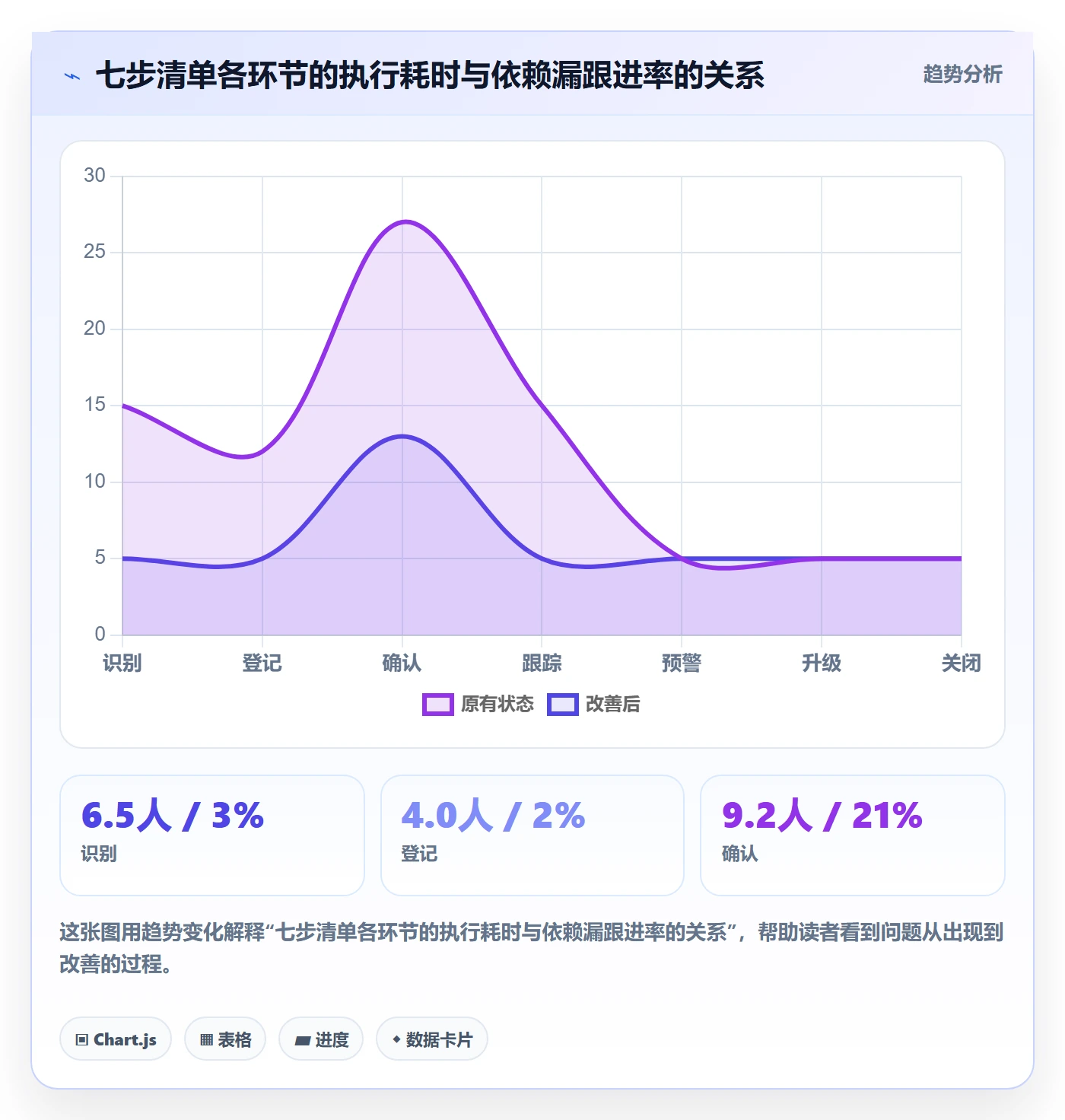This screenshot has height=1120, width=1065.
Task: Click the 登记 label under 4.0人 card
Action: (419, 854)
